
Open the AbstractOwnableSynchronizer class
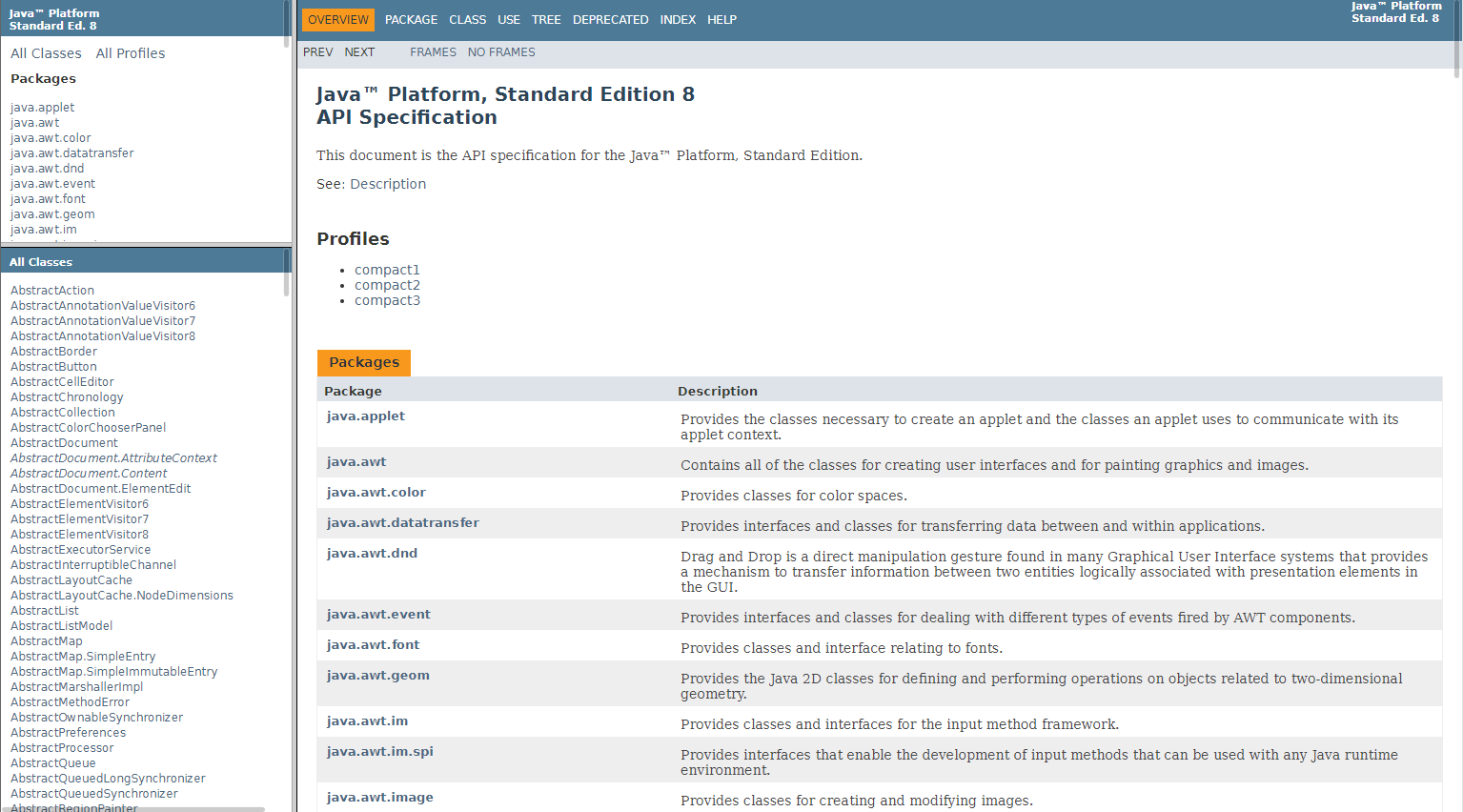point(96,718)
